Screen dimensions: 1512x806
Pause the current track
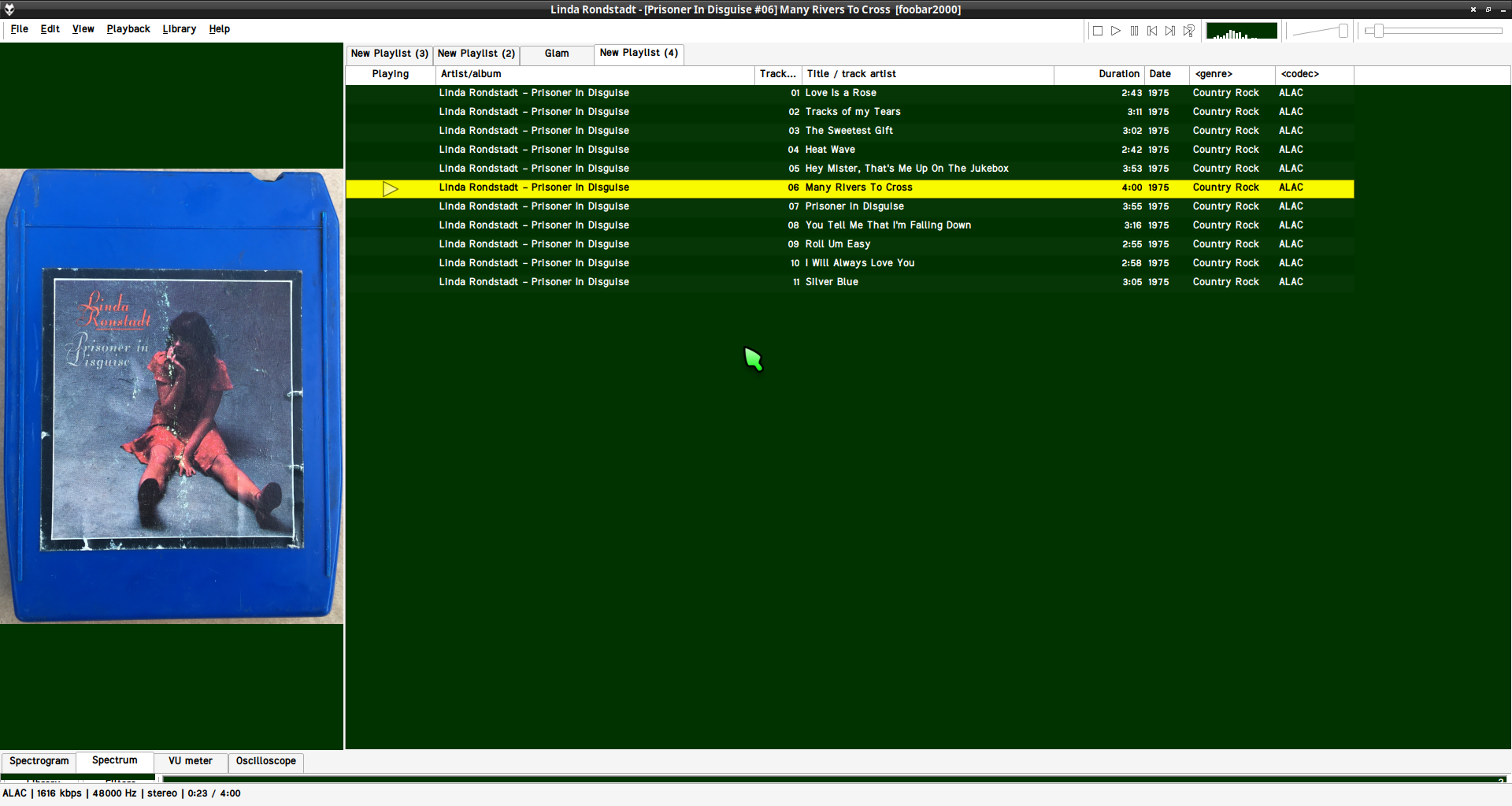click(x=1134, y=31)
